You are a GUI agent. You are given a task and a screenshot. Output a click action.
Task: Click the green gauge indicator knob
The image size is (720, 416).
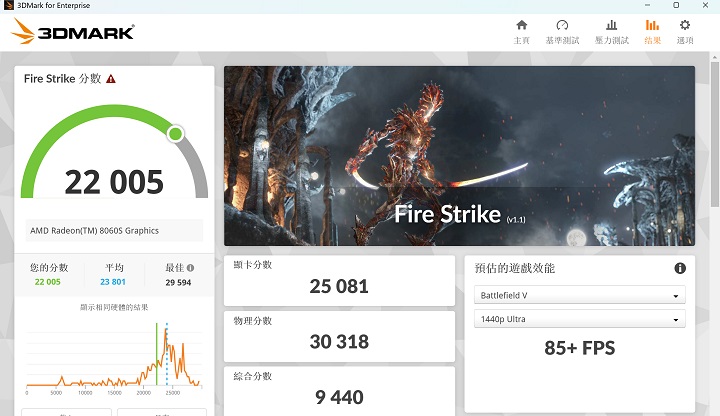pos(175,134)
